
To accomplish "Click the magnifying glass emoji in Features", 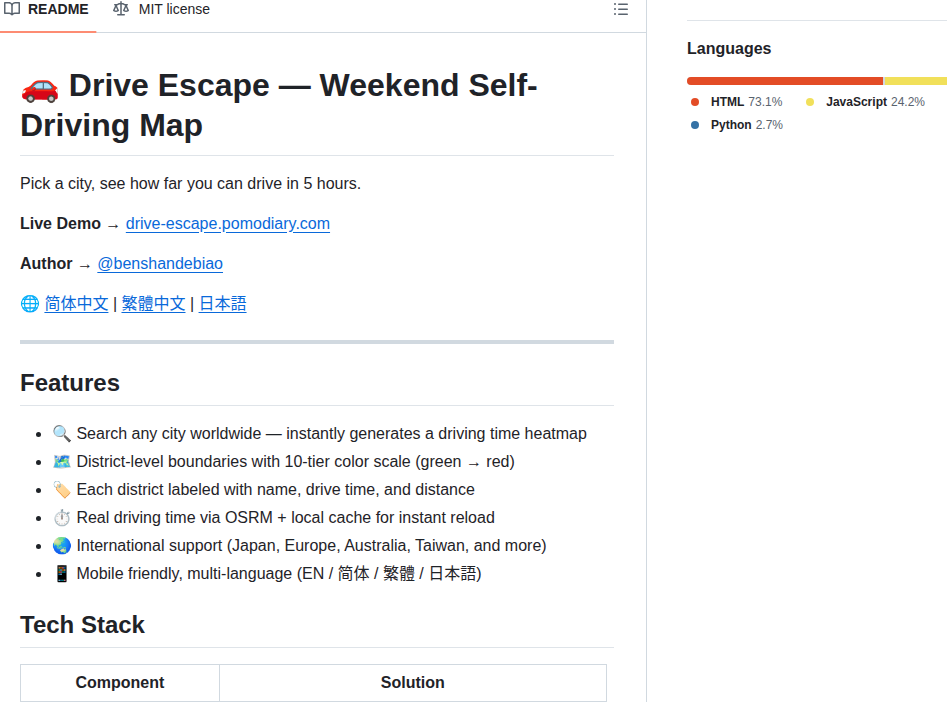I will point(62,434).
